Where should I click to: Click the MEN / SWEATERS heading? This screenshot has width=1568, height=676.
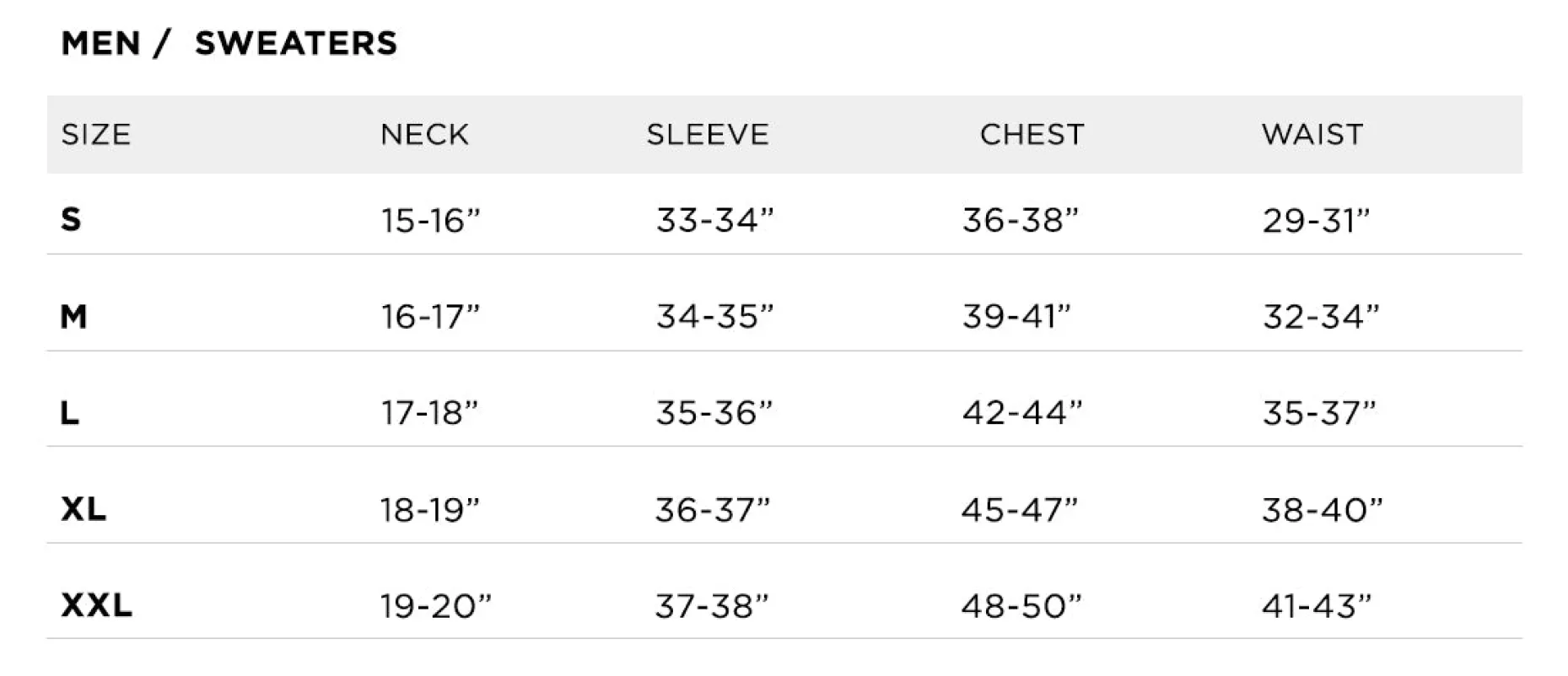click(x=229, y=43)
